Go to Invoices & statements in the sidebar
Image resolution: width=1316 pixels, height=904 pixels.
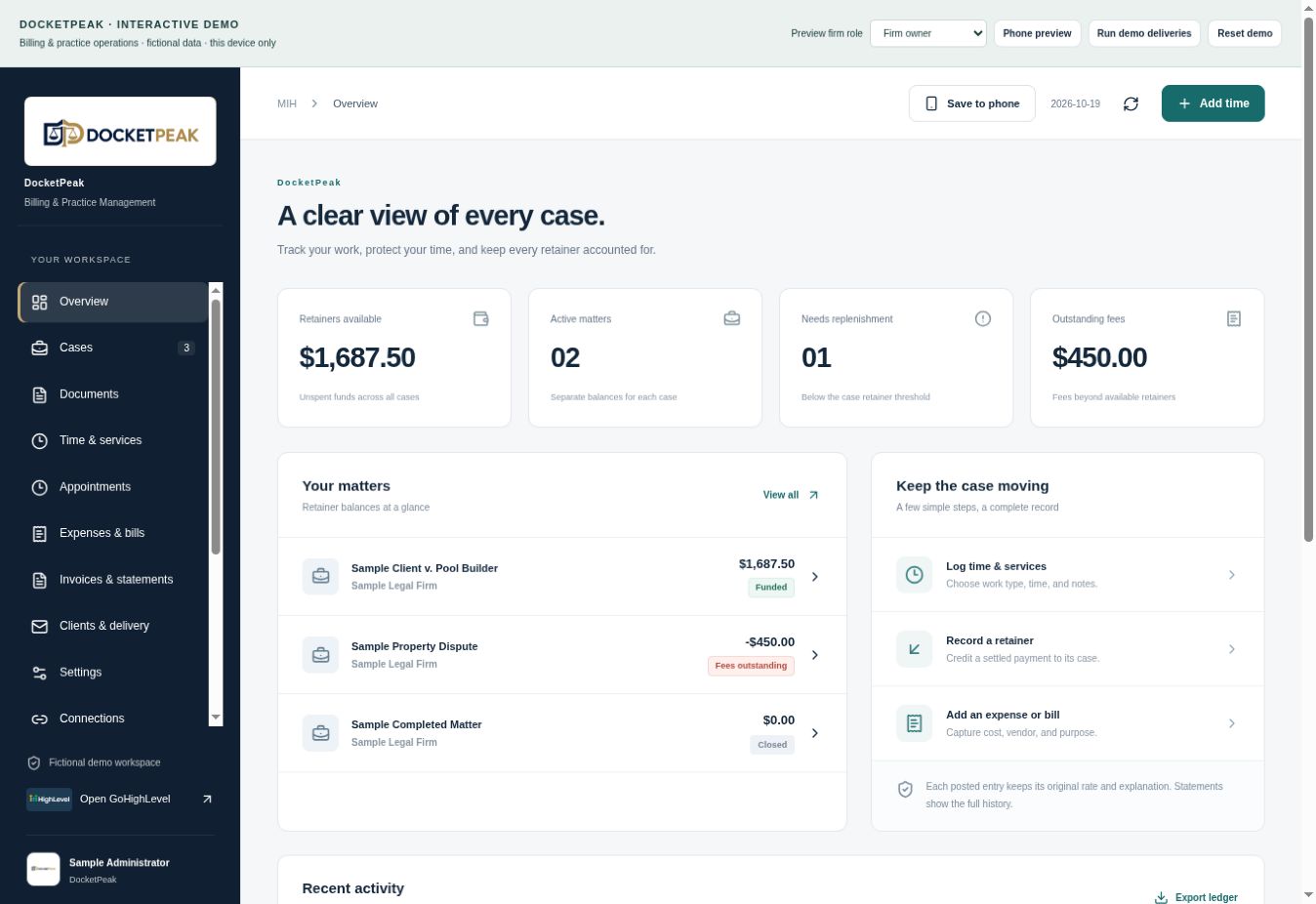[x=113, y=580]
